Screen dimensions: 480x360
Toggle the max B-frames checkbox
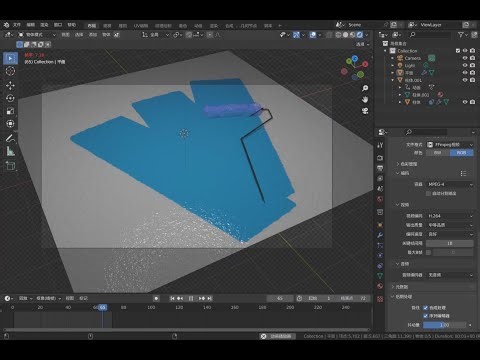429,253
